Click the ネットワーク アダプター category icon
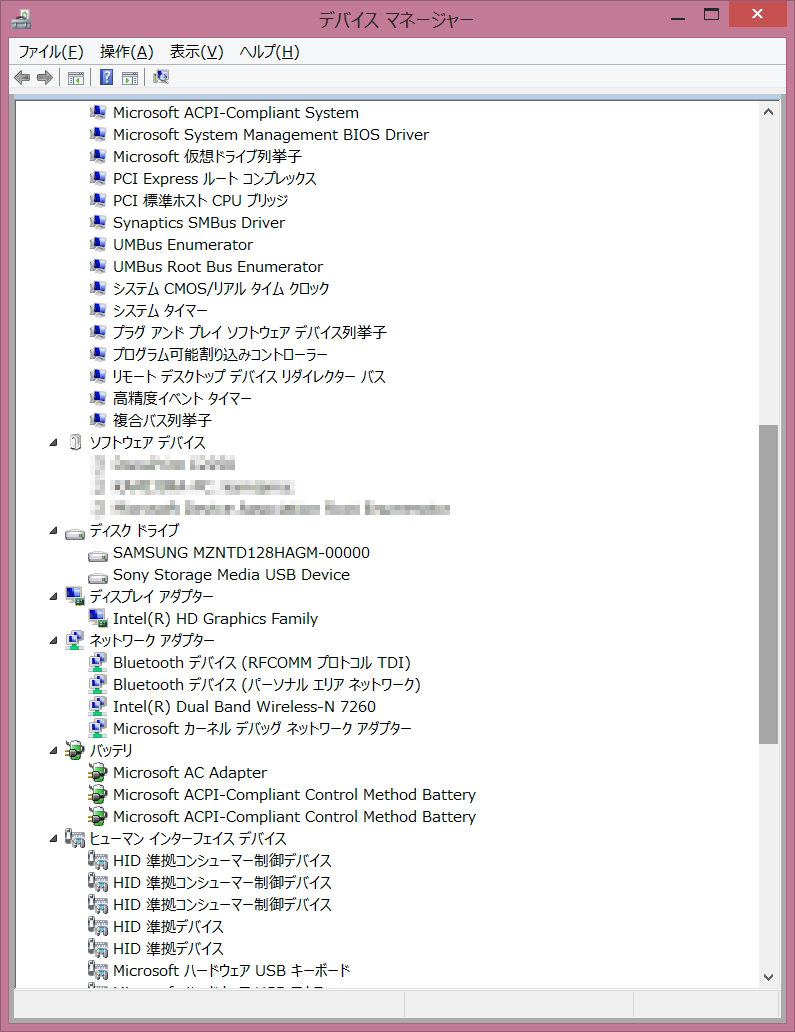 (x=74, y=640)
